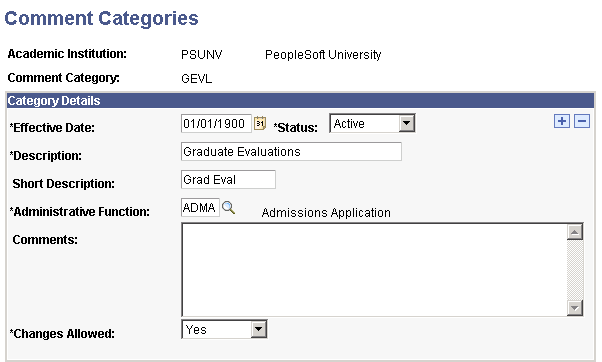Image resolution: width=602 pixels, height=362 pixels.
Task: Click the Admissions Application description text
Action: tap(326, 213)
